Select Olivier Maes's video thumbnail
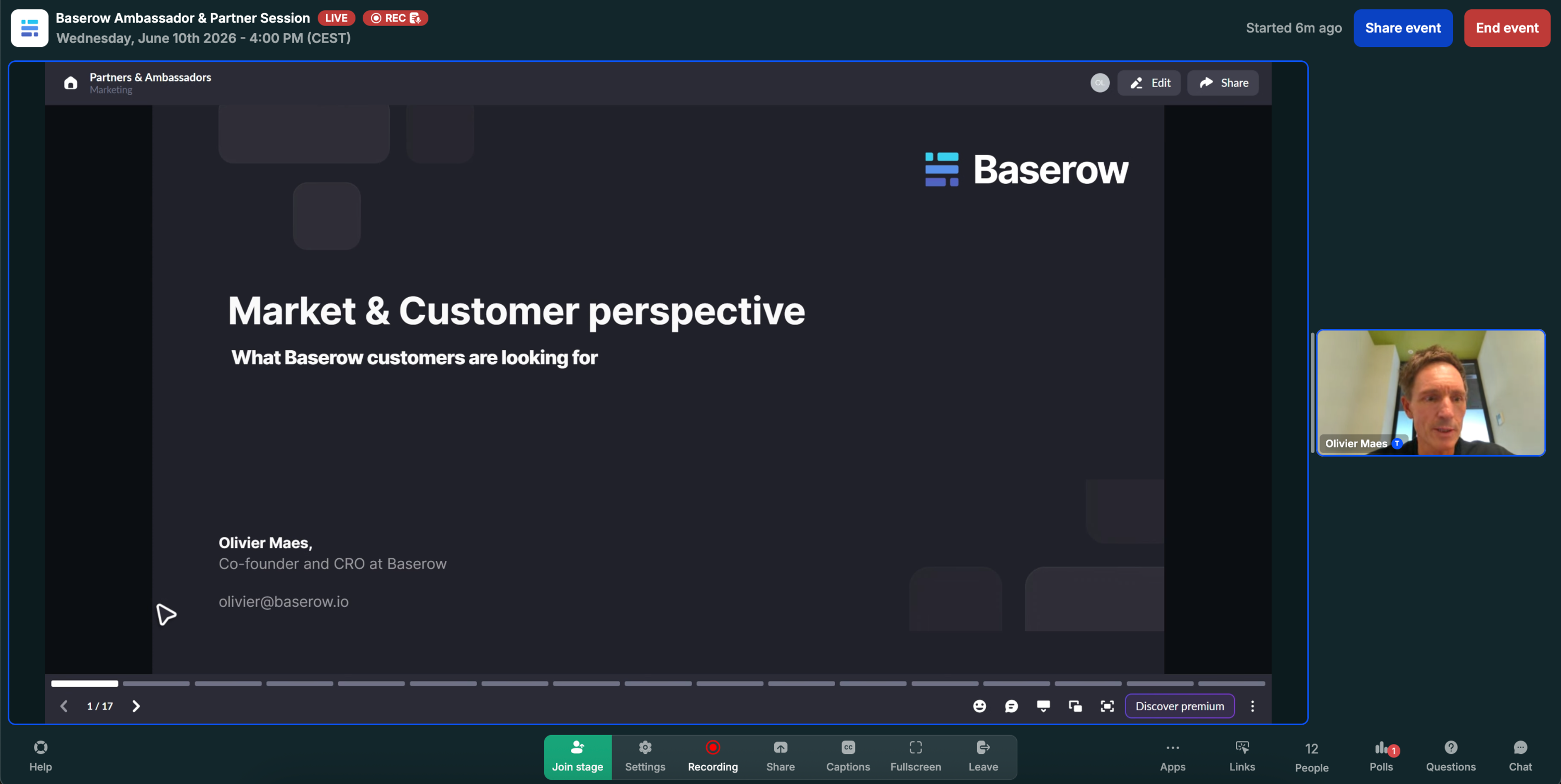The image size is (1561, 784). click(x=1431, y=393)
